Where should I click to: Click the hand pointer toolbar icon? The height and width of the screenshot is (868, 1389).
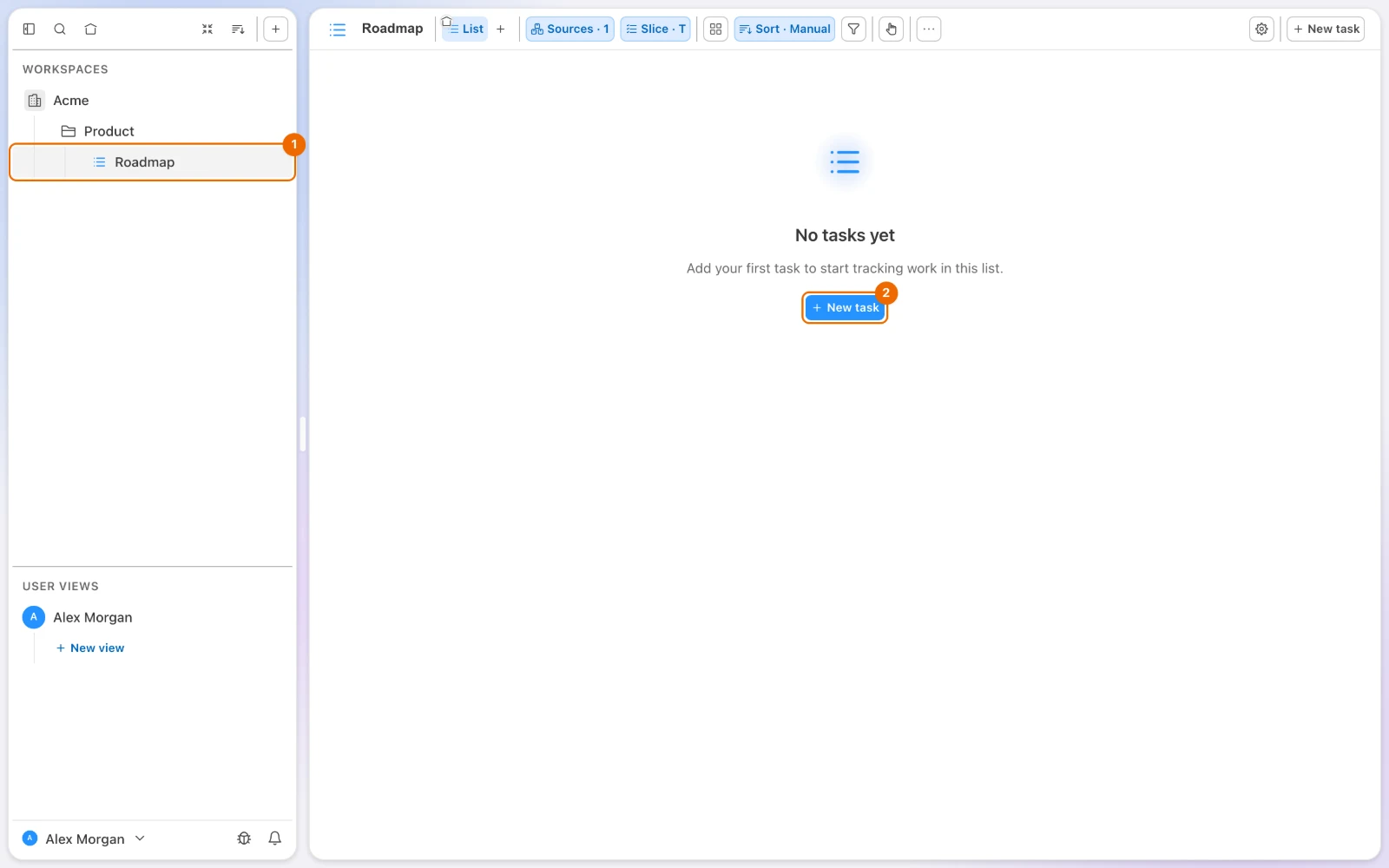(x=892, y=29)
